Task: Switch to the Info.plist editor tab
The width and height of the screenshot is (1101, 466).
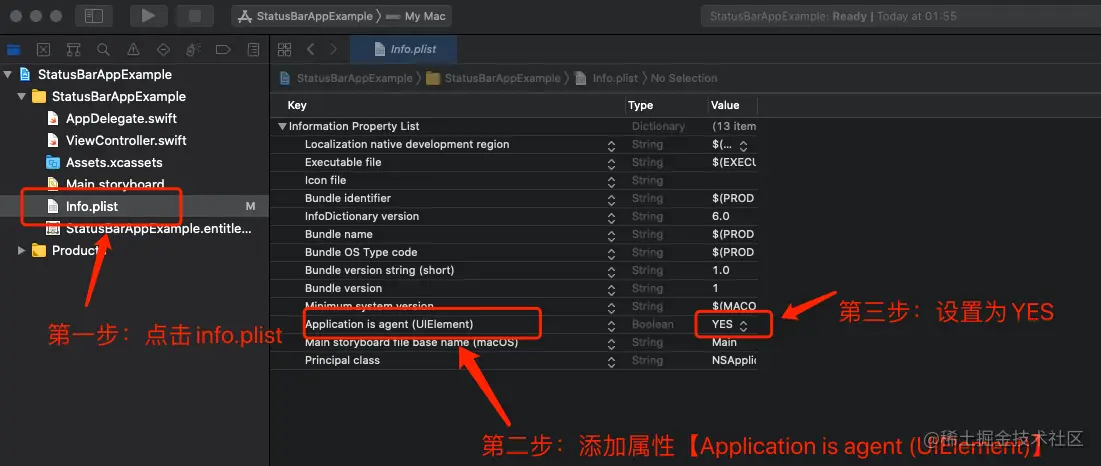Action: coord(404,49)
